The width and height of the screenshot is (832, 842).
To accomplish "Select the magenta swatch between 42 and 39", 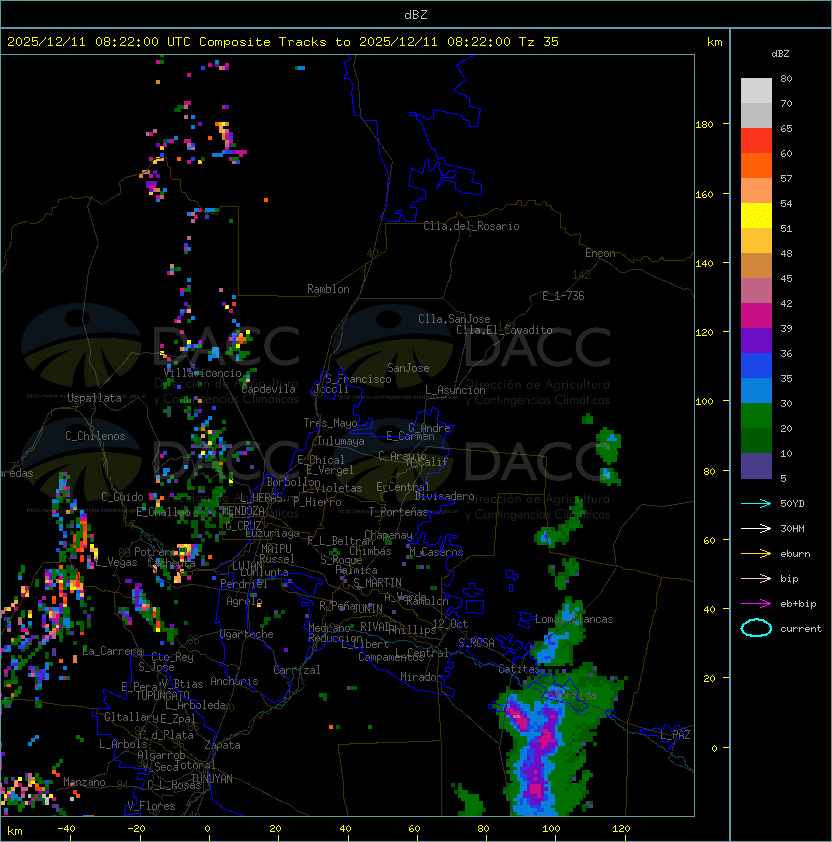I will 756,316.
